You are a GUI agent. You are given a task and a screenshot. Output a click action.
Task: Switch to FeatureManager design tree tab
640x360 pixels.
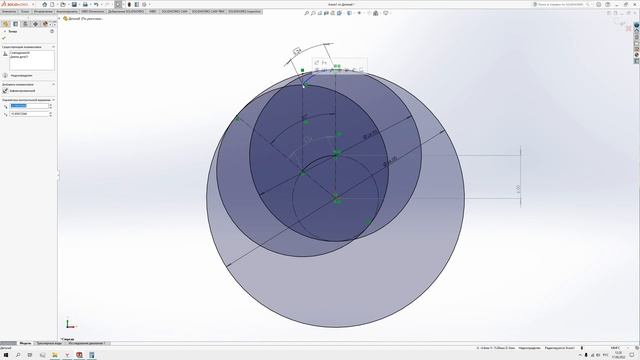[6, 24]
